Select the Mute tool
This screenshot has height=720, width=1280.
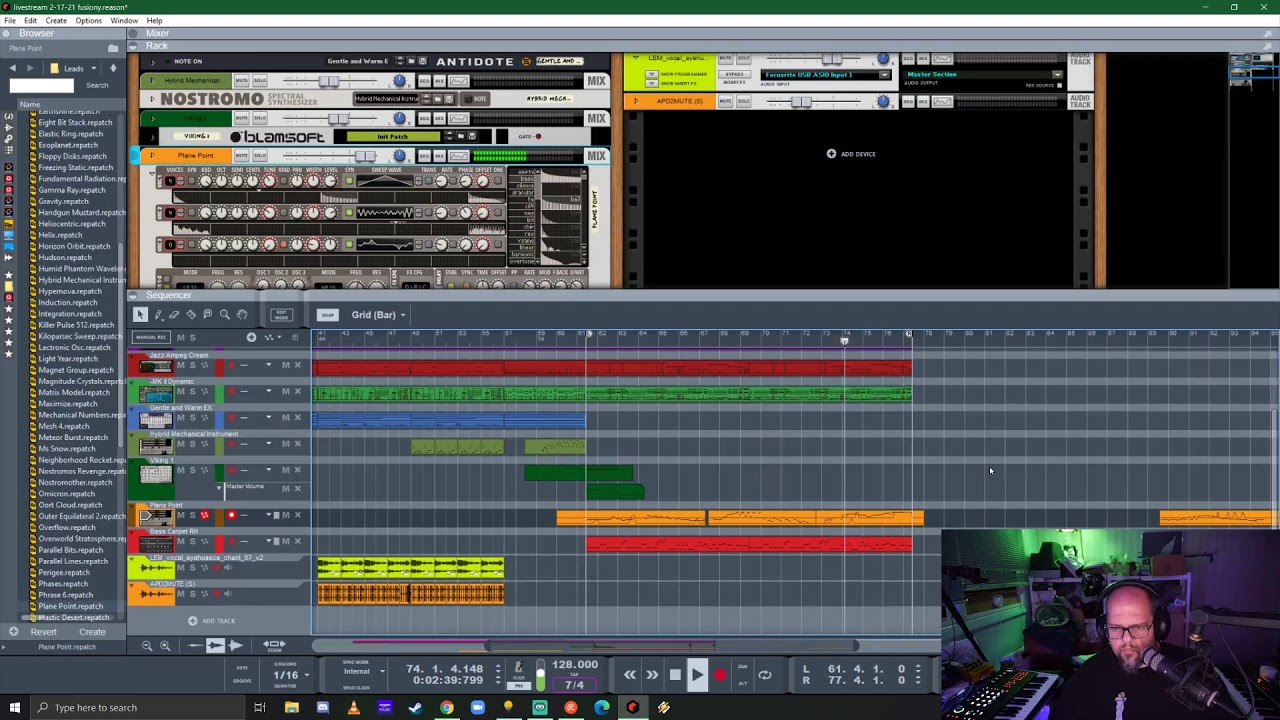pos(208,315)
